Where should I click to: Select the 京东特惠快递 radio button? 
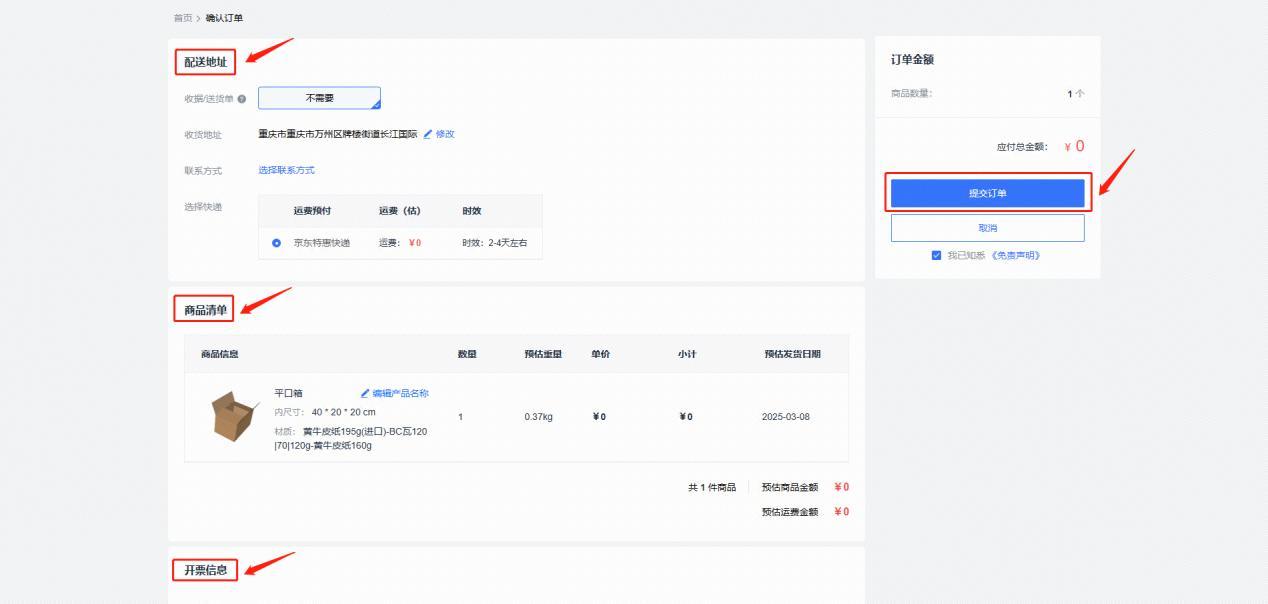[277, 243]
